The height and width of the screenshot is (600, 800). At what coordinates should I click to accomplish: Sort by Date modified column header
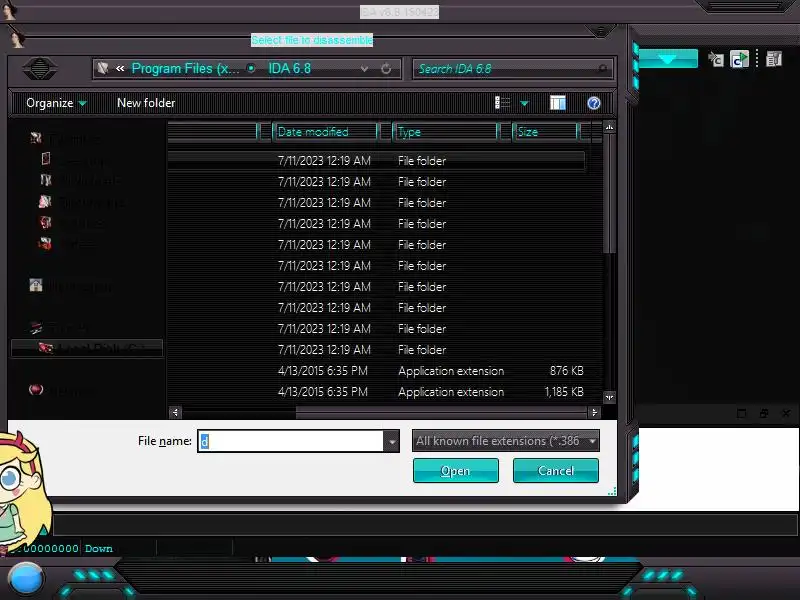(326, 132)
